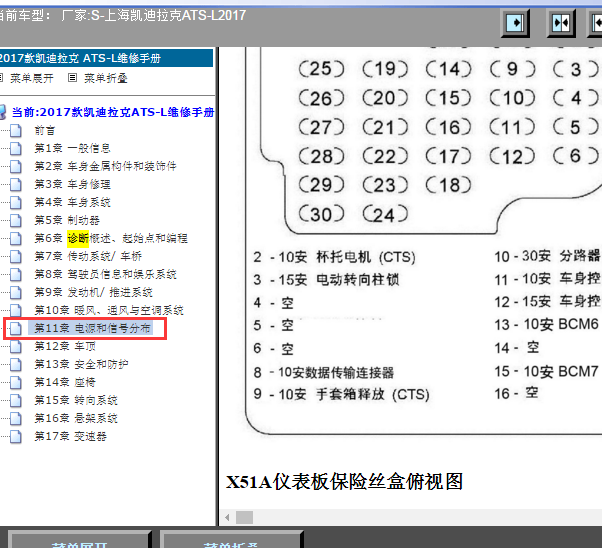Click fuse slot (25) in the diagram
The width and height of the screenshot is (602, 548).
coord(321,69)
